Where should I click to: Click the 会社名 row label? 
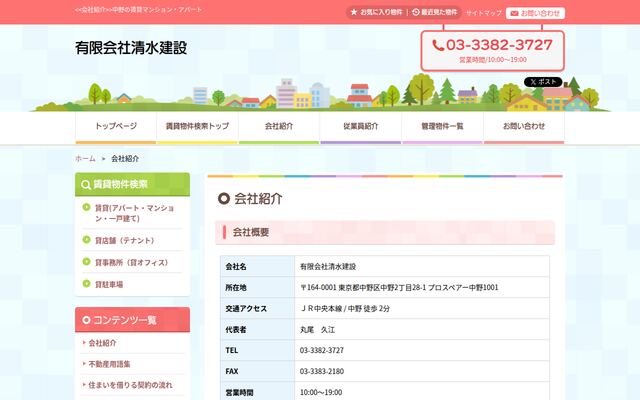click(x=258, y=267)
